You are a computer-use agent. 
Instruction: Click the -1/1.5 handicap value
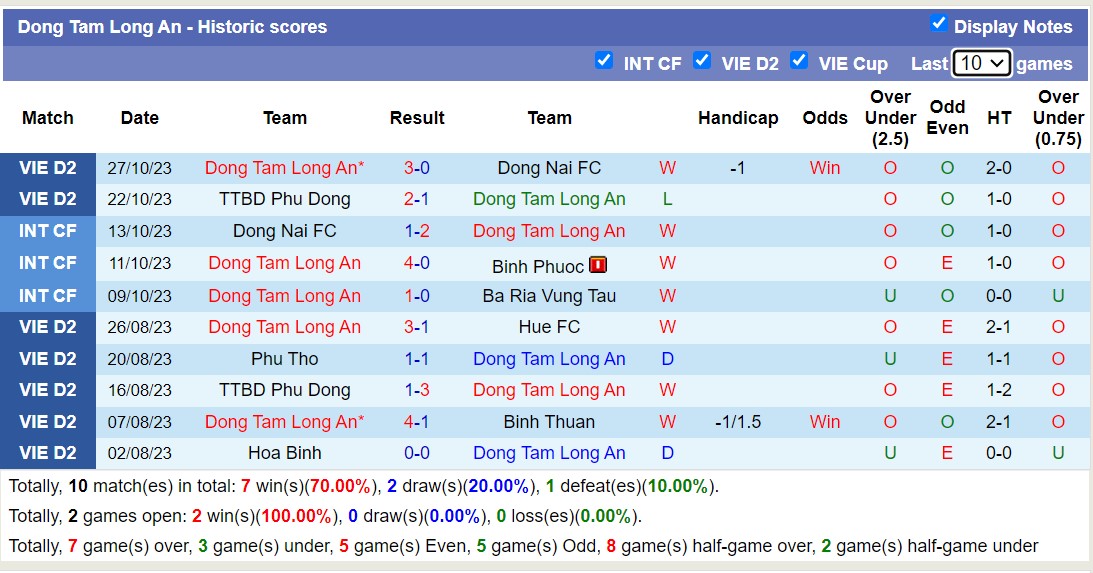738,422
